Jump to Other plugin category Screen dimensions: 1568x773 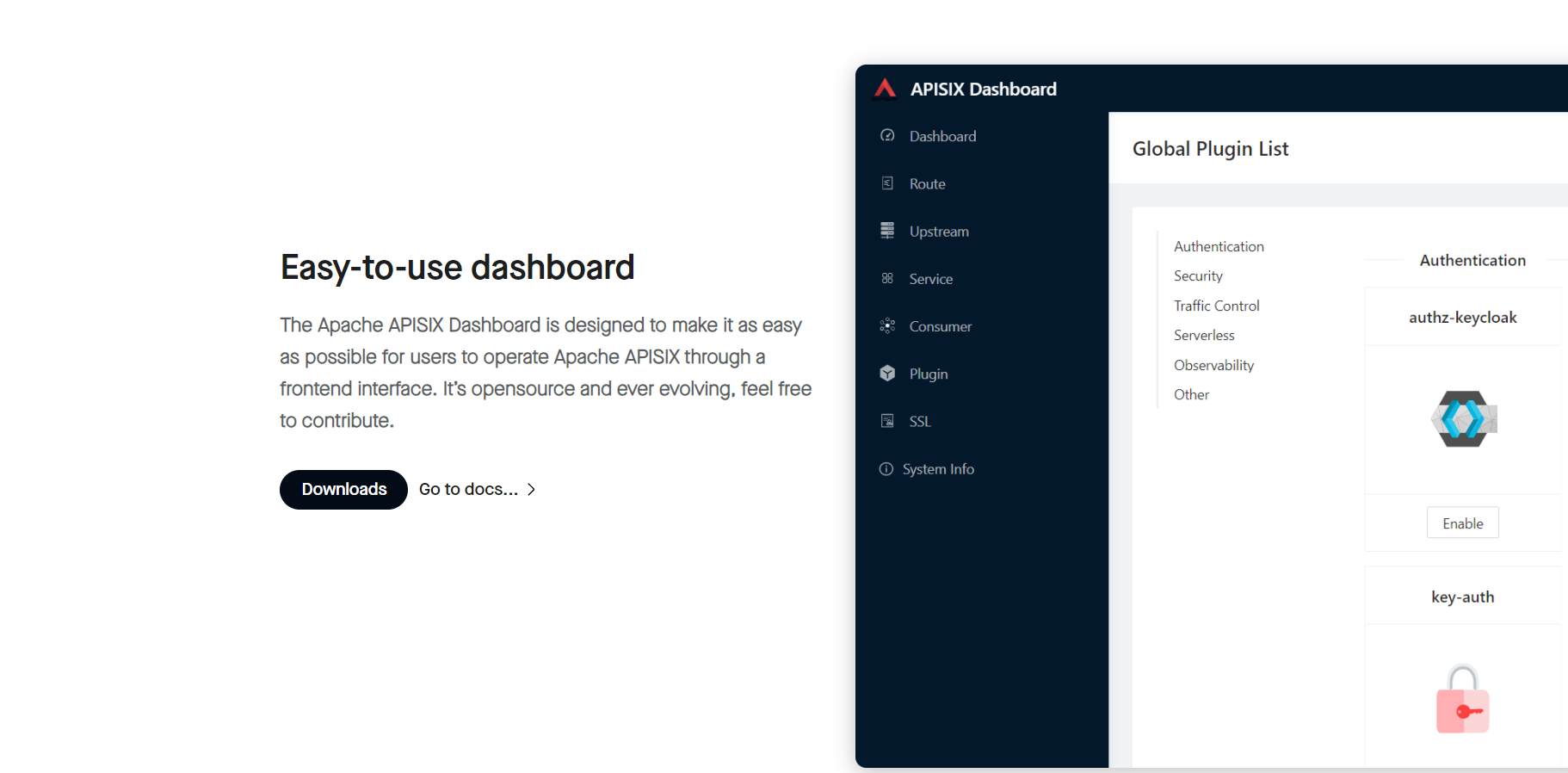click(1191, 394)
